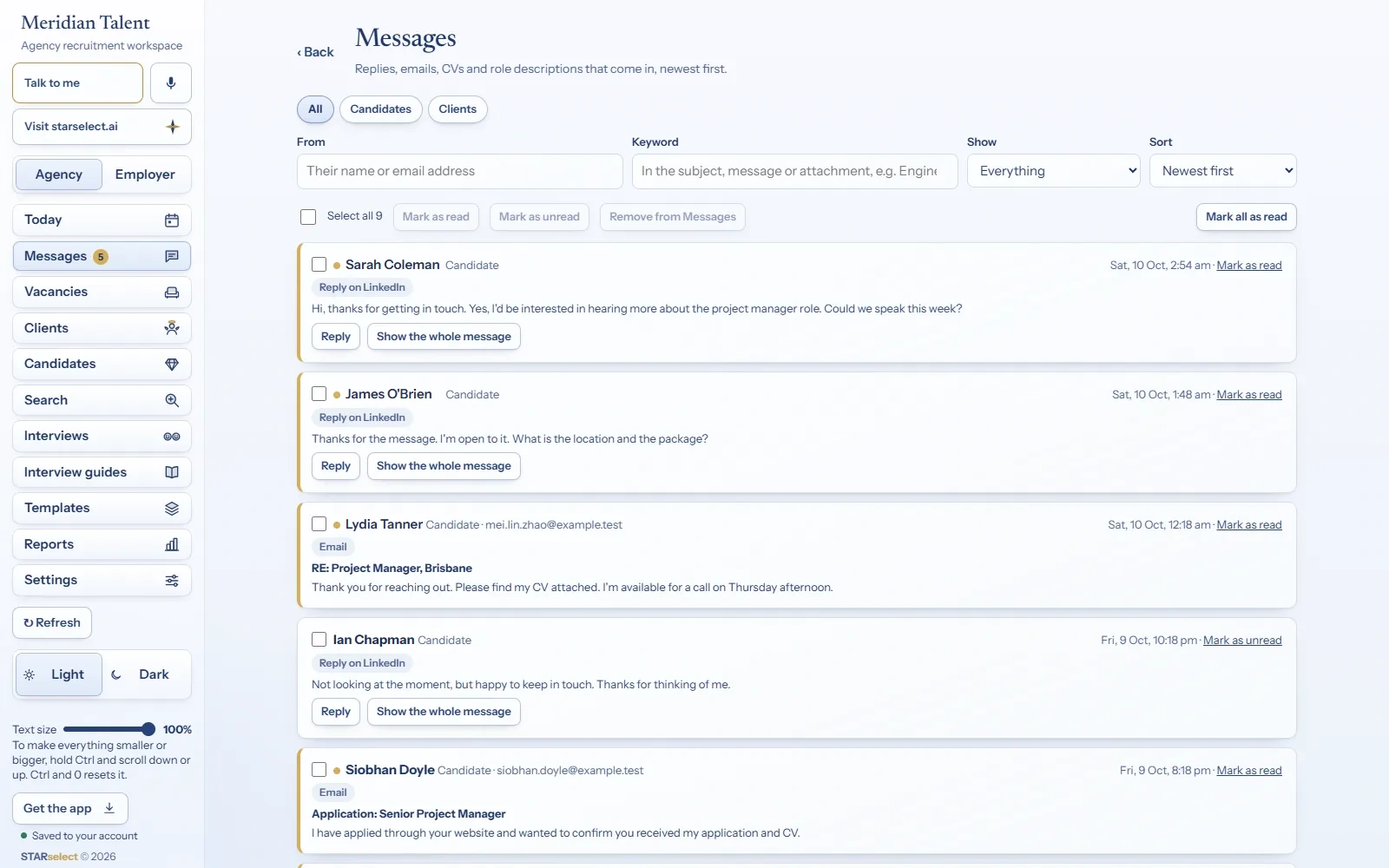Switch to Agency mode

(59, 174)
